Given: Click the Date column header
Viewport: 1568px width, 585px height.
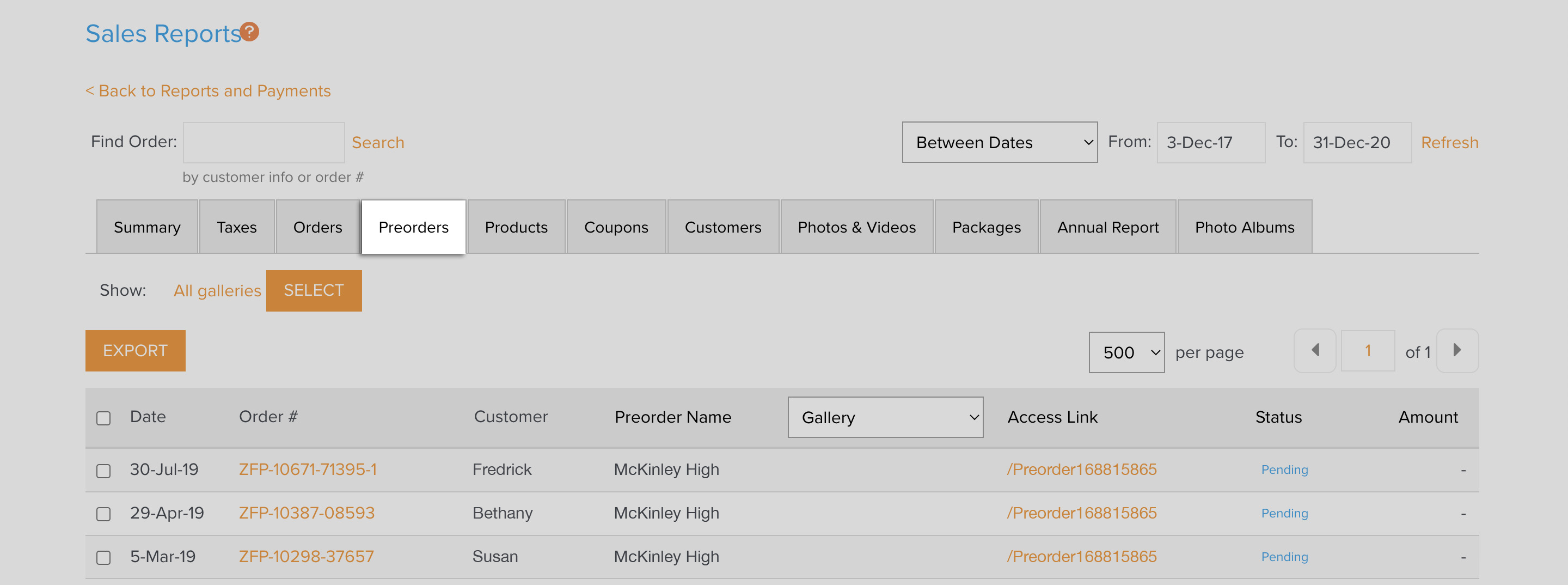Looking at the screenshot, I should click(148, 417).
